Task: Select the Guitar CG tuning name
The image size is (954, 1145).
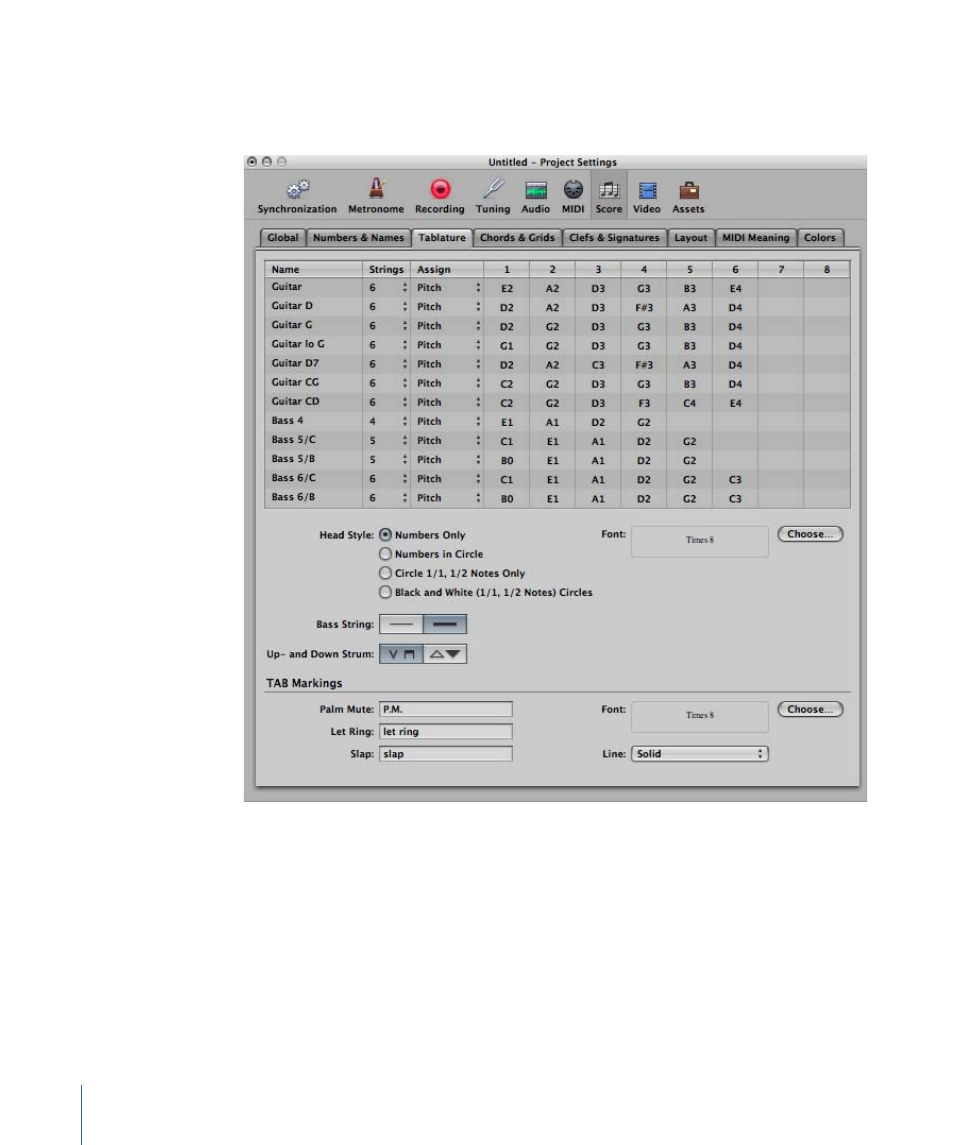Action: tap(295, 382)
